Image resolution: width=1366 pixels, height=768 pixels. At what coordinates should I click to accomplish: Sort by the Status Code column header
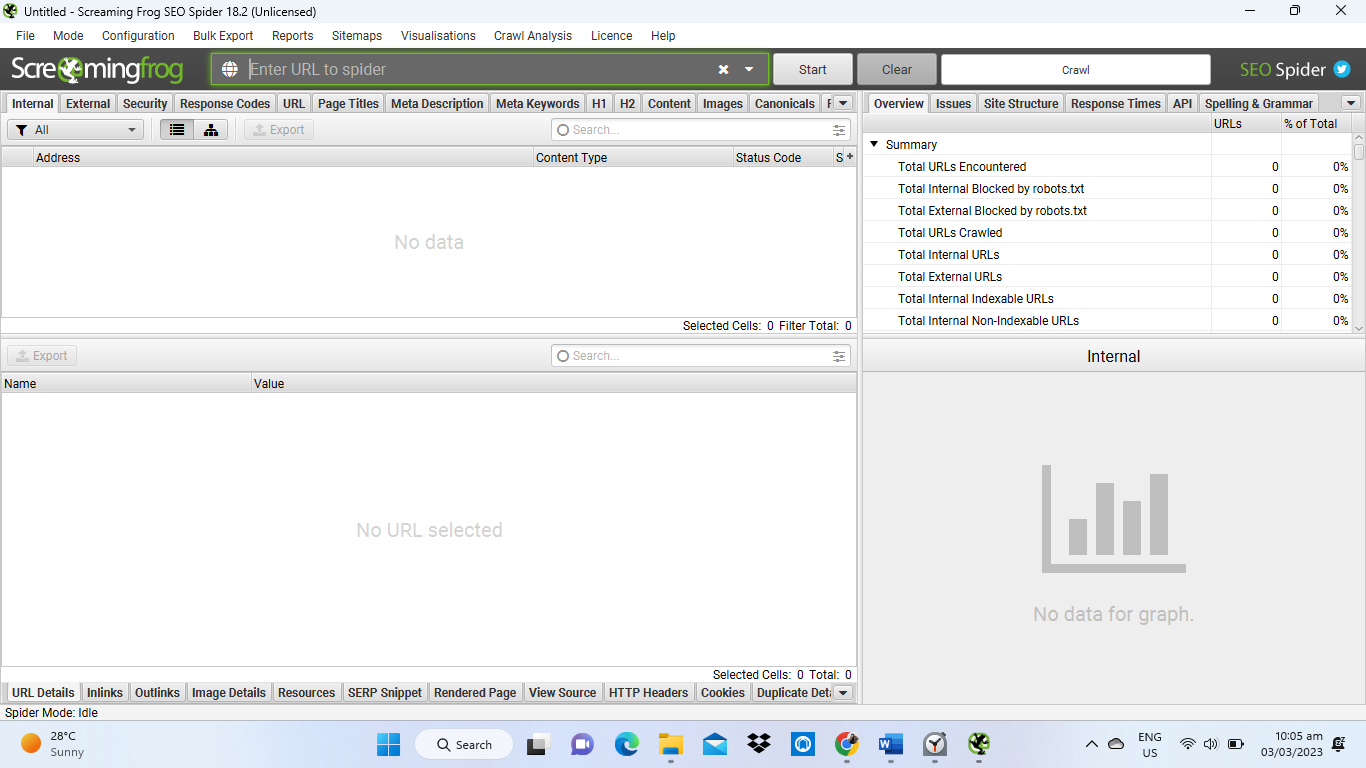click(783, 157)
